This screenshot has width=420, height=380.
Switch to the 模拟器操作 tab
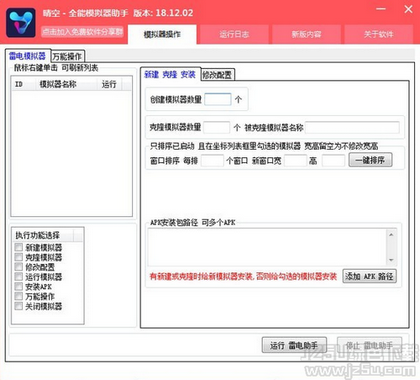click(x=162, y=34)
